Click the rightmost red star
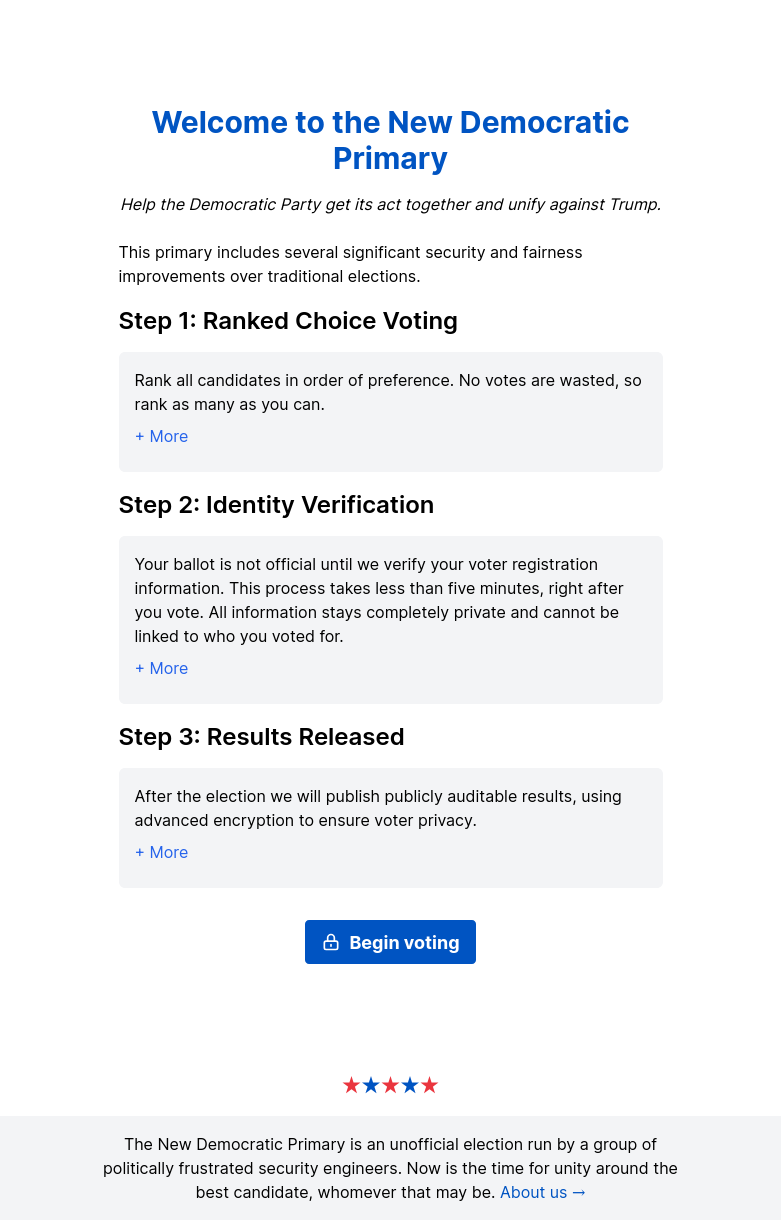The image size is (781, 1220). [429, 1086]
